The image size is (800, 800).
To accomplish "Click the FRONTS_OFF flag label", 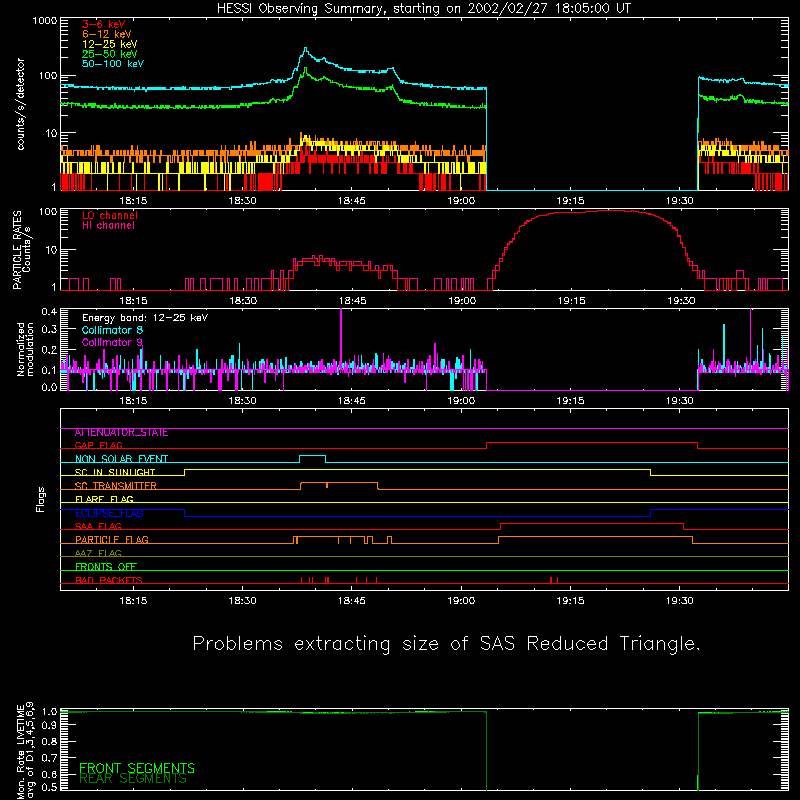I will coord(106,566).
